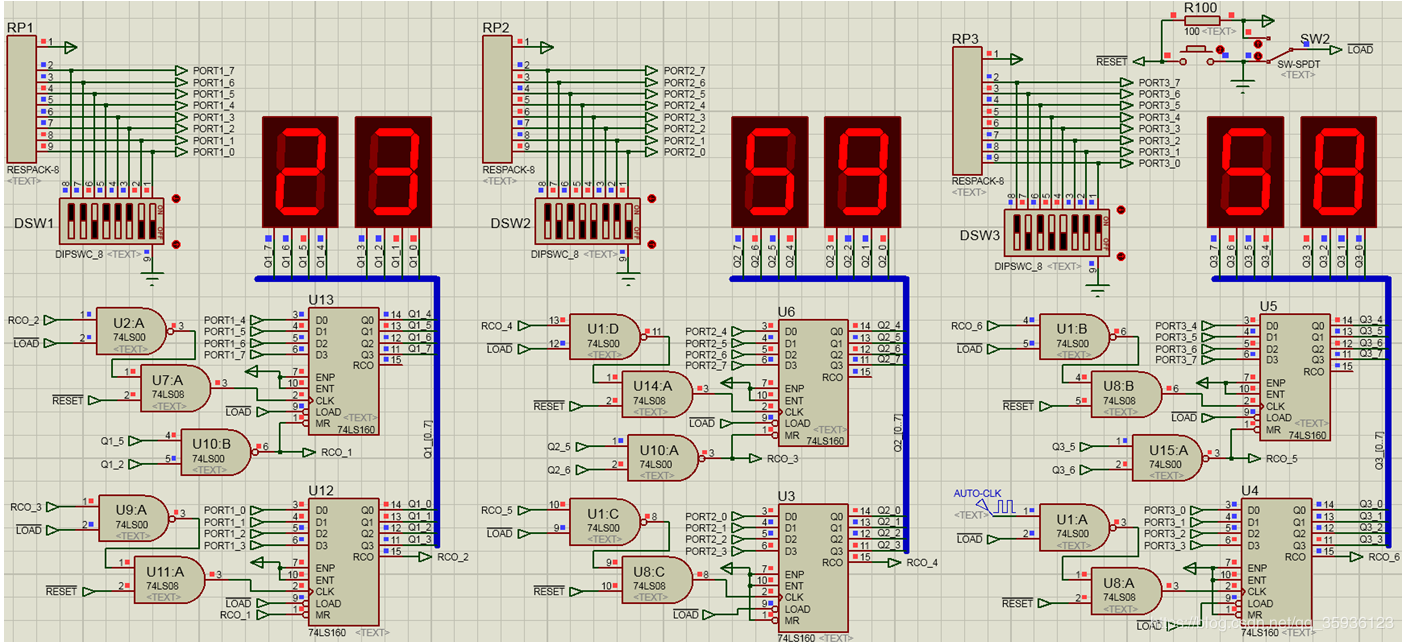Click the seven-segment display showing 8
1404x642 pixels.
point(1338,171)
